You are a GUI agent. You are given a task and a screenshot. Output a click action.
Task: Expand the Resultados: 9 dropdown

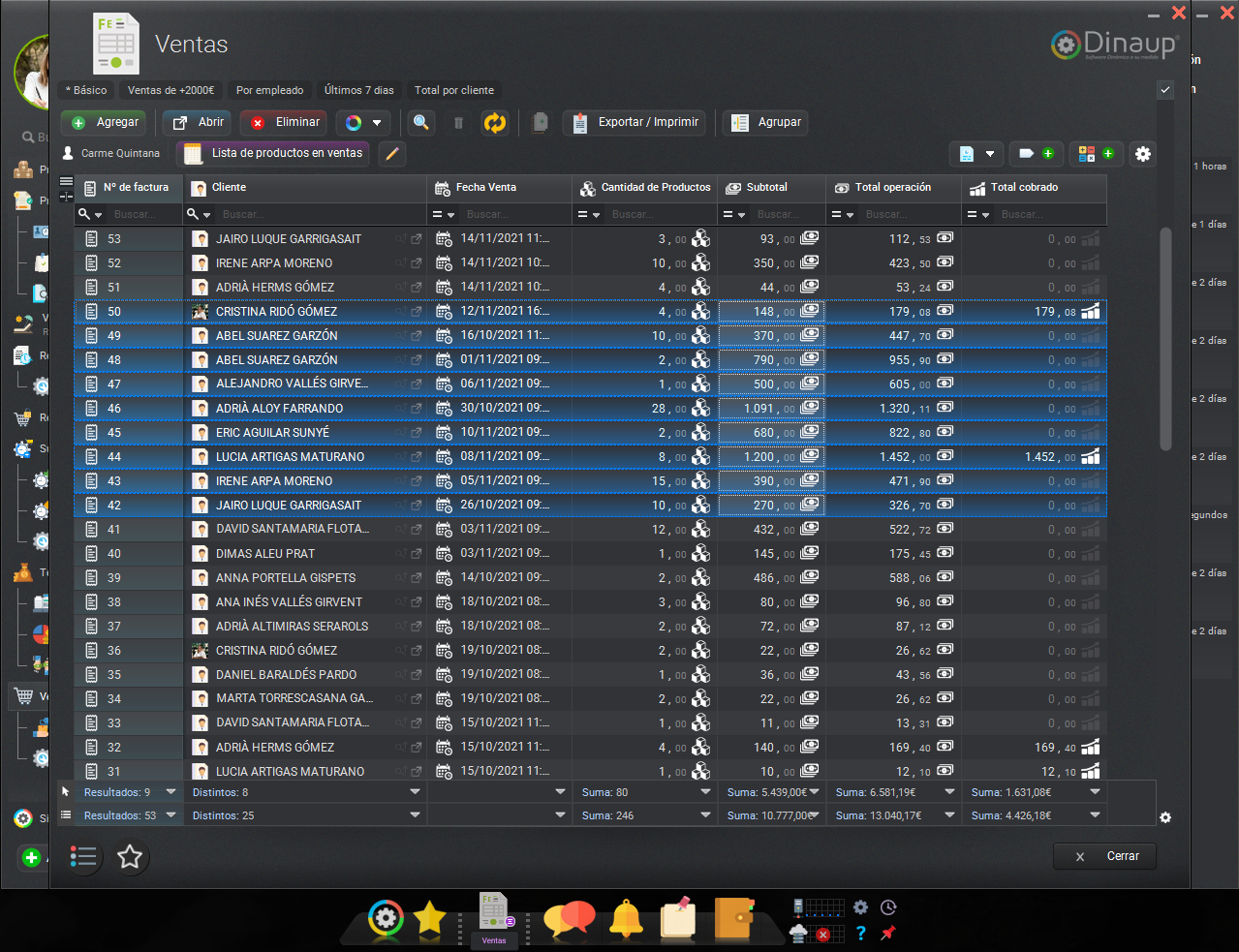click(x=171, y=792)
